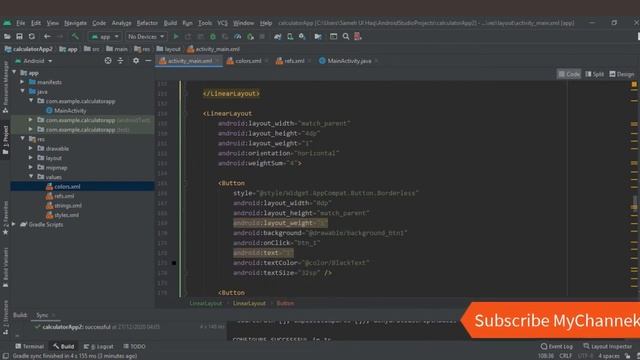Click the Button breadcrumb below editor
Viewport: 640px width, 360px height.
click(x=285, y=303)
